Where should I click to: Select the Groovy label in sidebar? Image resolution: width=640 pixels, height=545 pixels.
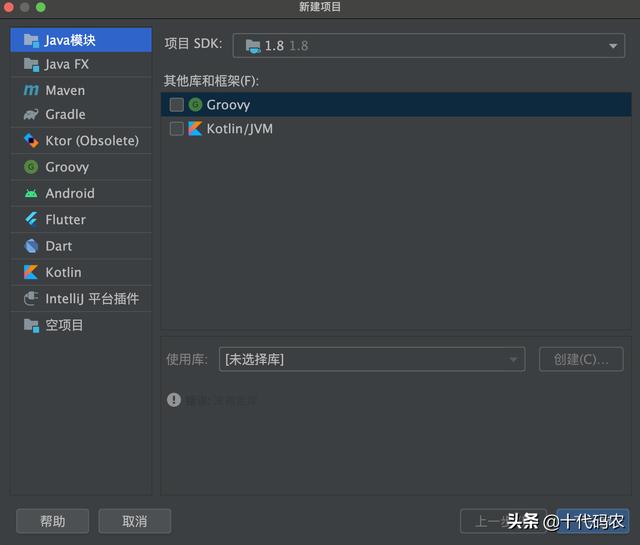(67, 167)
